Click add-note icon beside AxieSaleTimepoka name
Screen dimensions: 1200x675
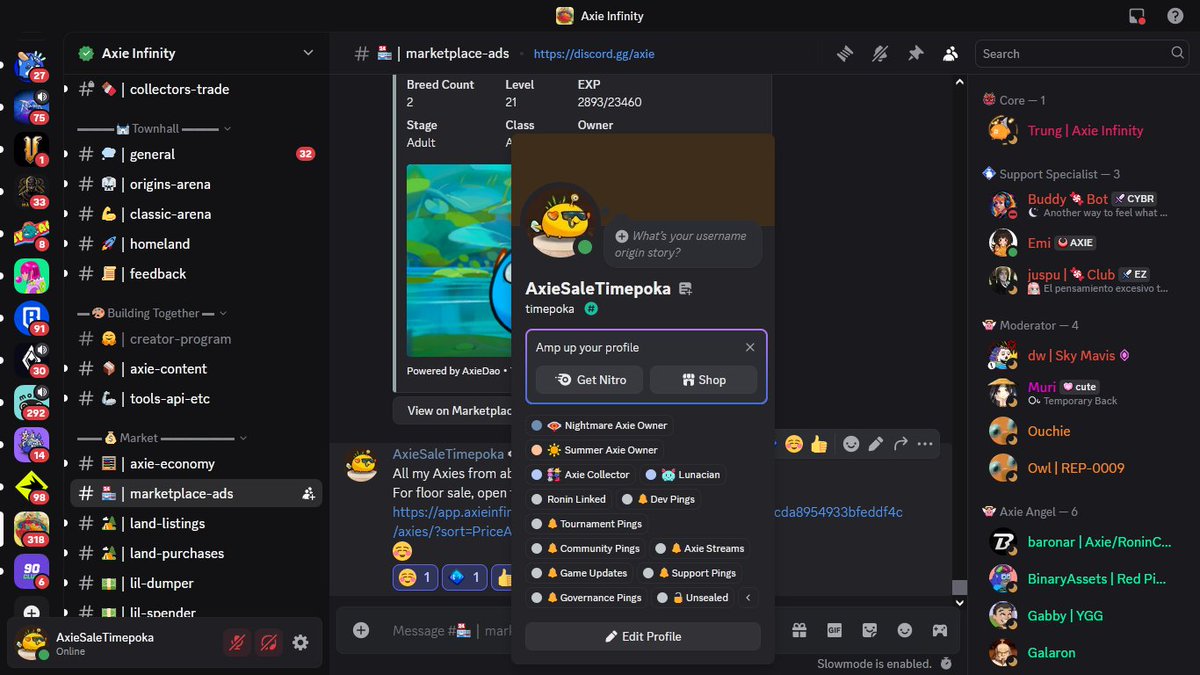[686, 289]
